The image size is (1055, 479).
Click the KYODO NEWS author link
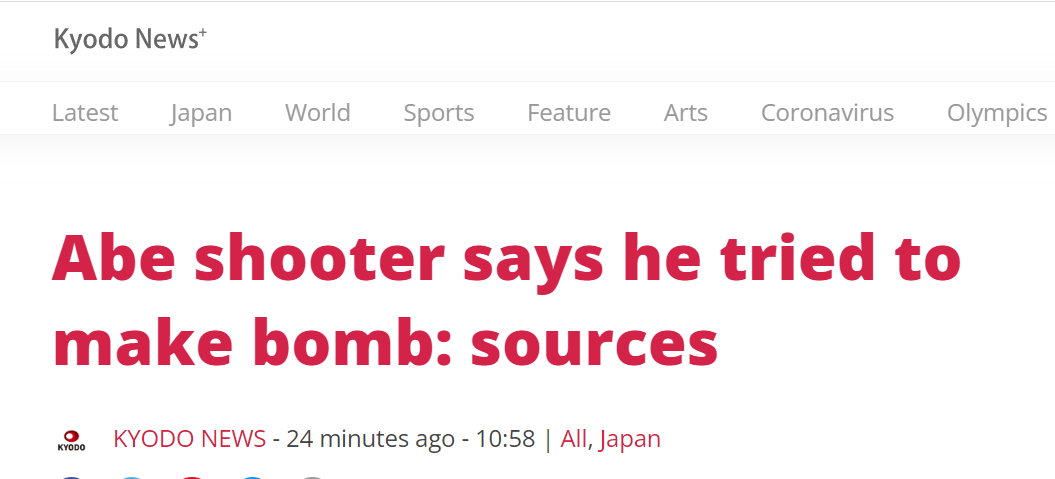[x=190, y=439]
